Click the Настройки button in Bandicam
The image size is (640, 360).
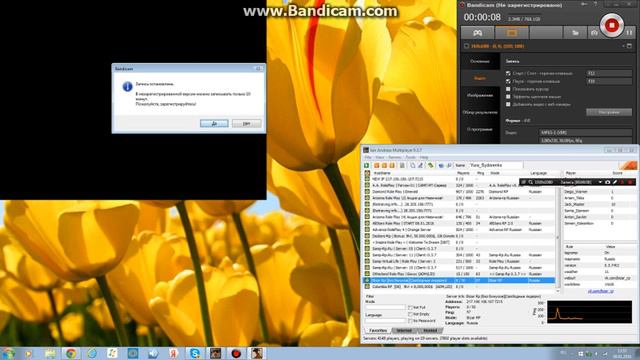[x=609, y=112]
